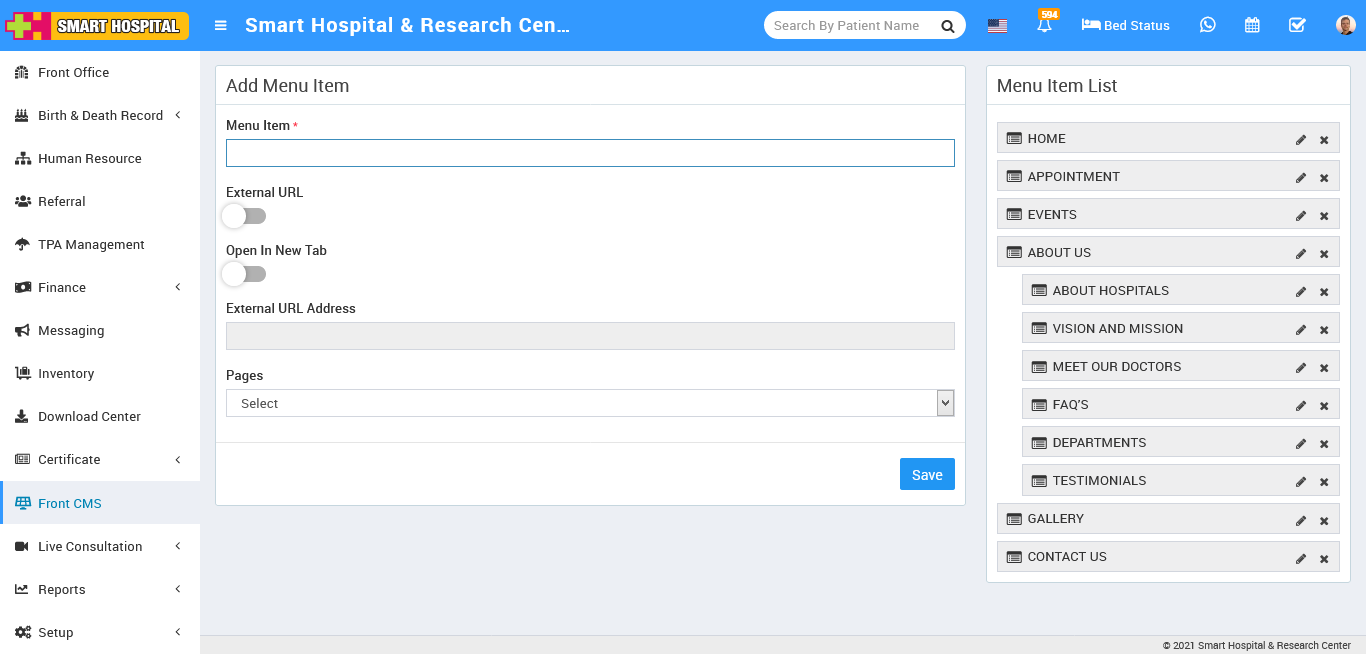Screen dimensions: 1366x654
Task: Click the language flag selector
Action: tap(997, 27)
